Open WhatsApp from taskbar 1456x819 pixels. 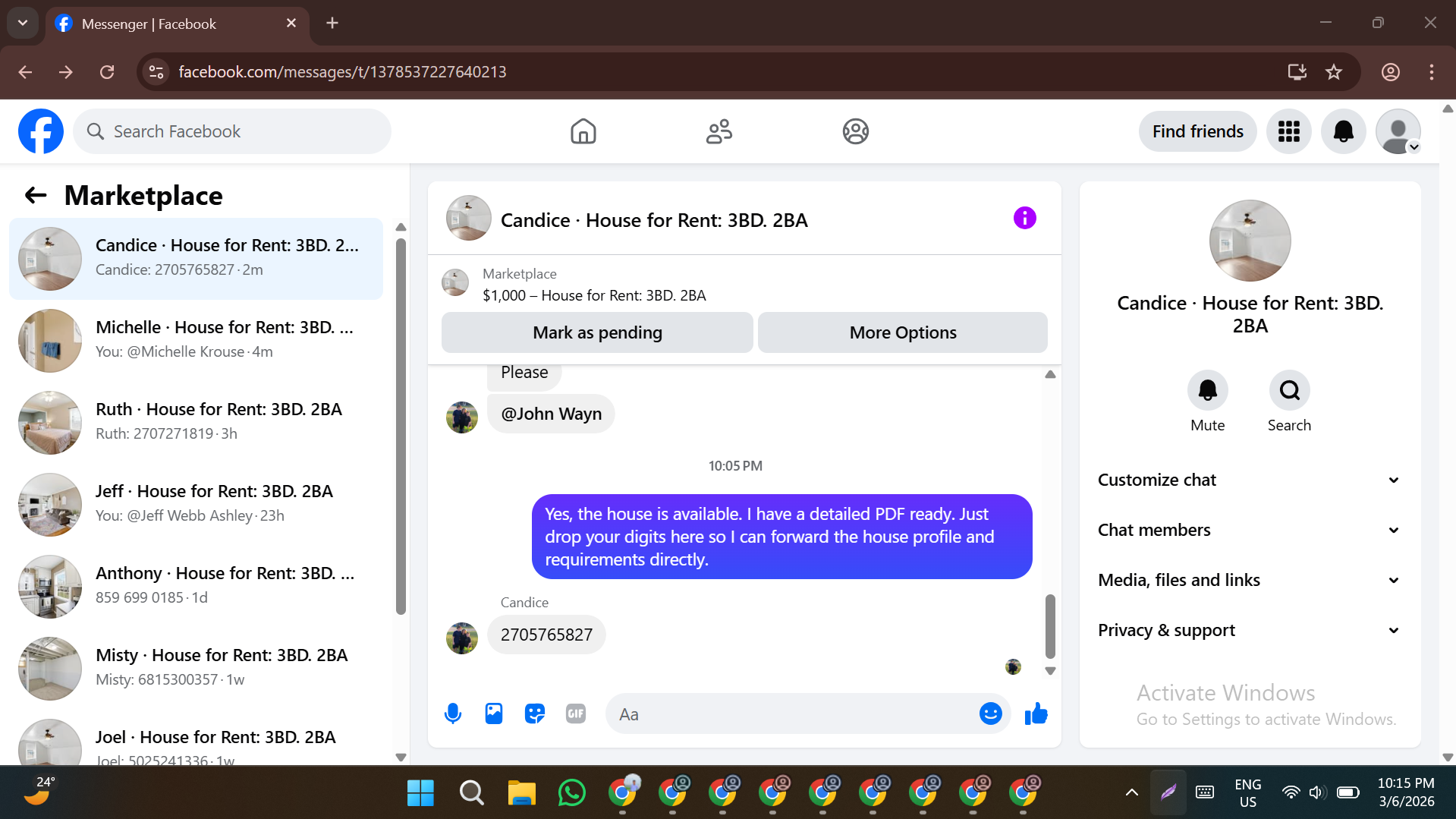571,792
